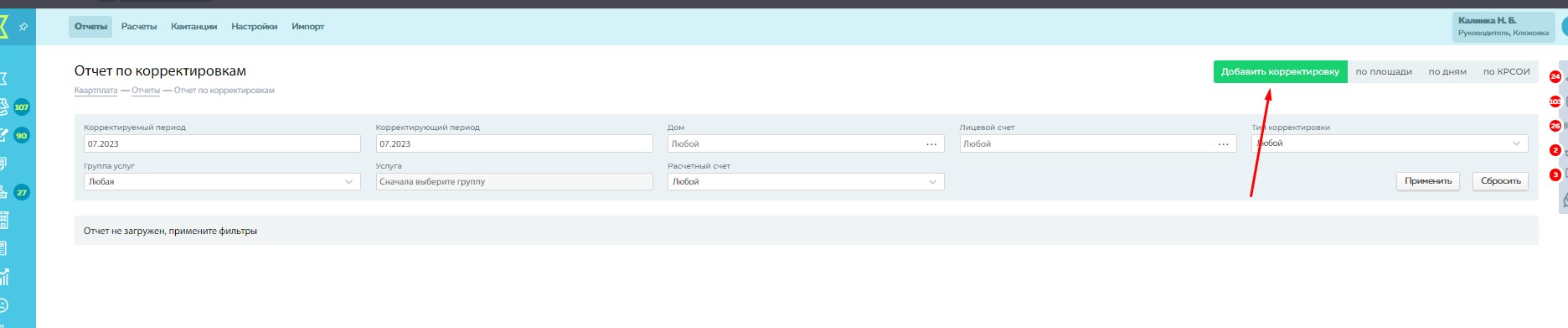Select the по дням option
1568x328 pixels.
[x=1447, y=72]
